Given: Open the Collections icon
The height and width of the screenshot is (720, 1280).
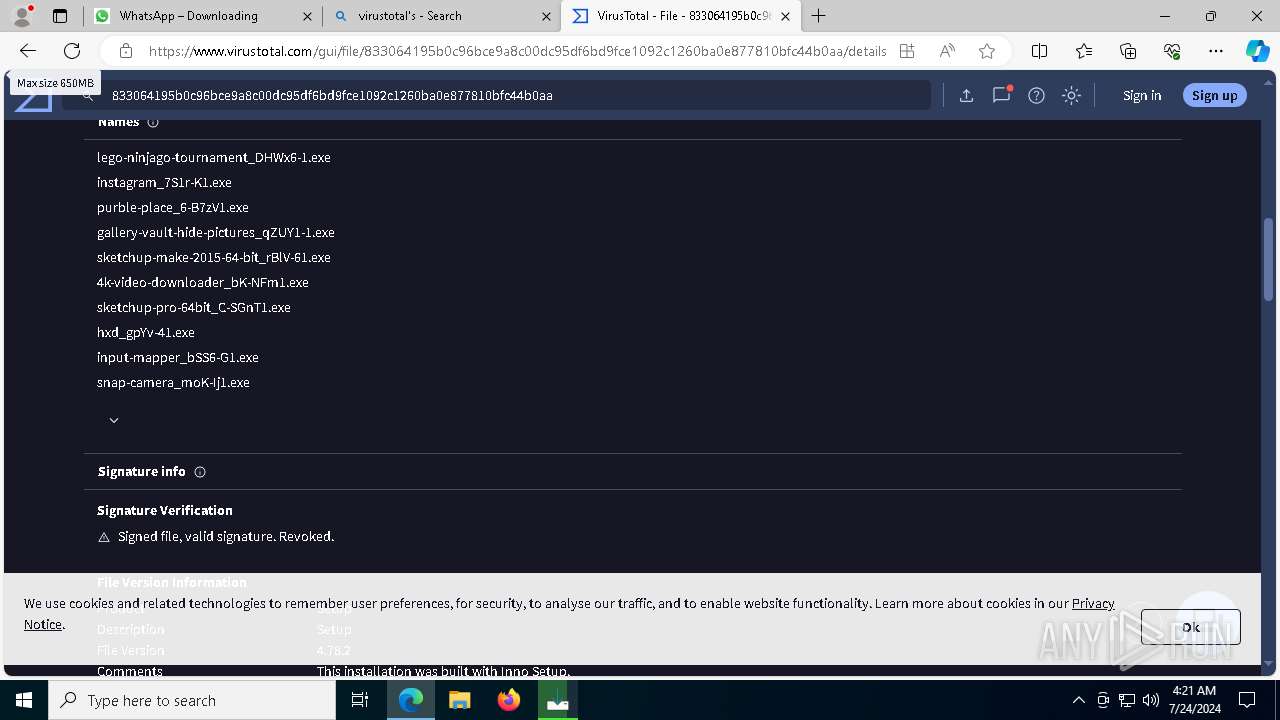Looking at the screenshot, I should pos(1128,51).
